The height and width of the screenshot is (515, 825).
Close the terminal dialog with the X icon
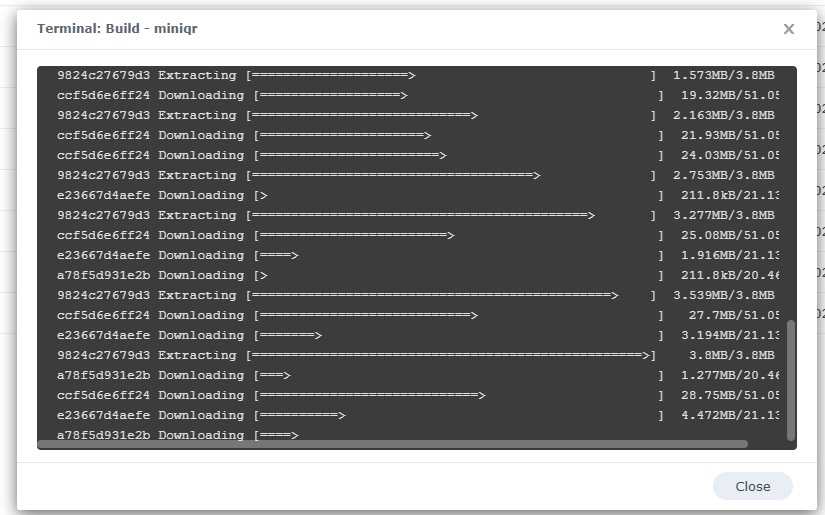click(788, 29)
